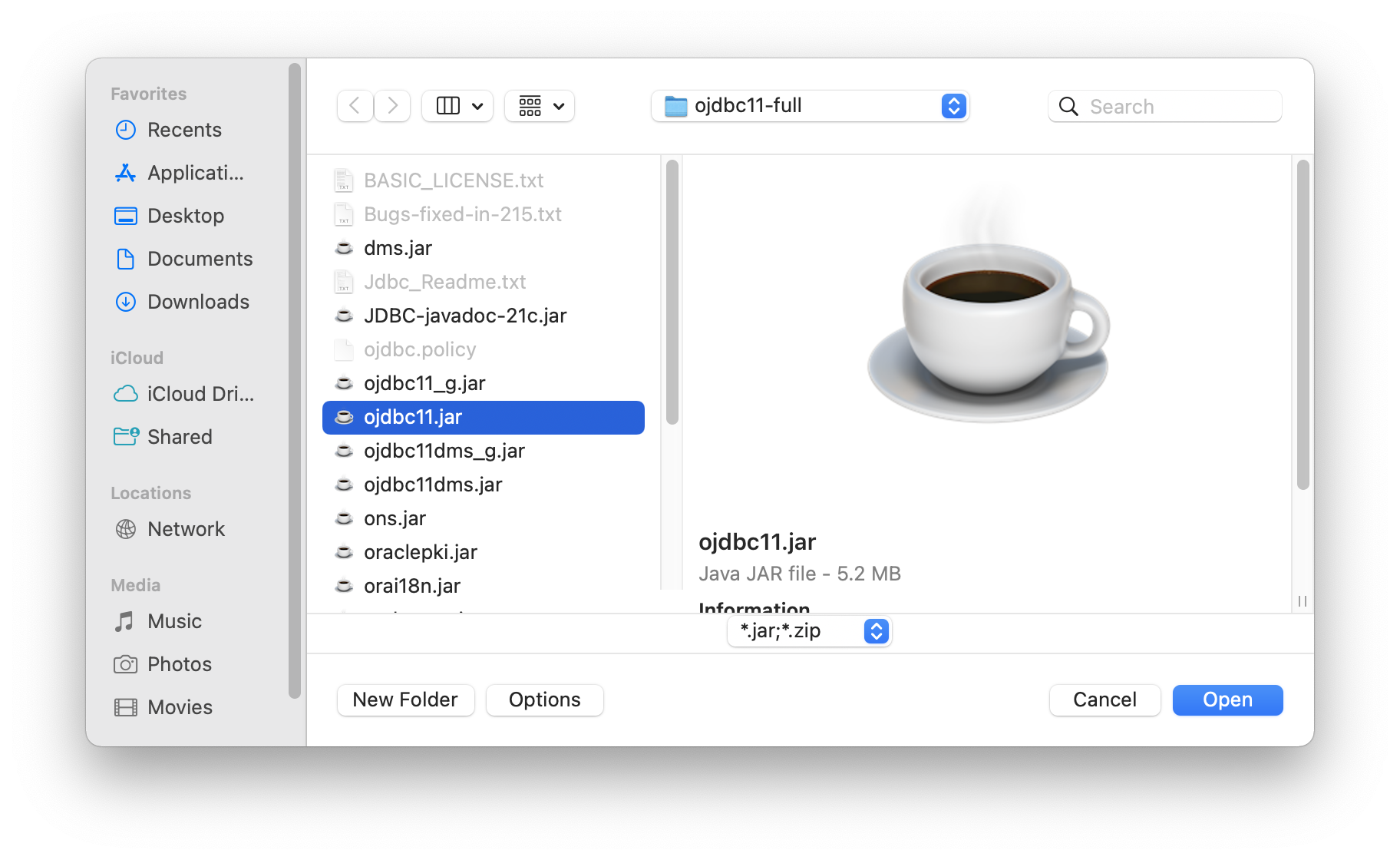This screenshot has height=860, width=1400.
Task: Select the file name ojdbc11_g.jar
Action: [424, 383]
